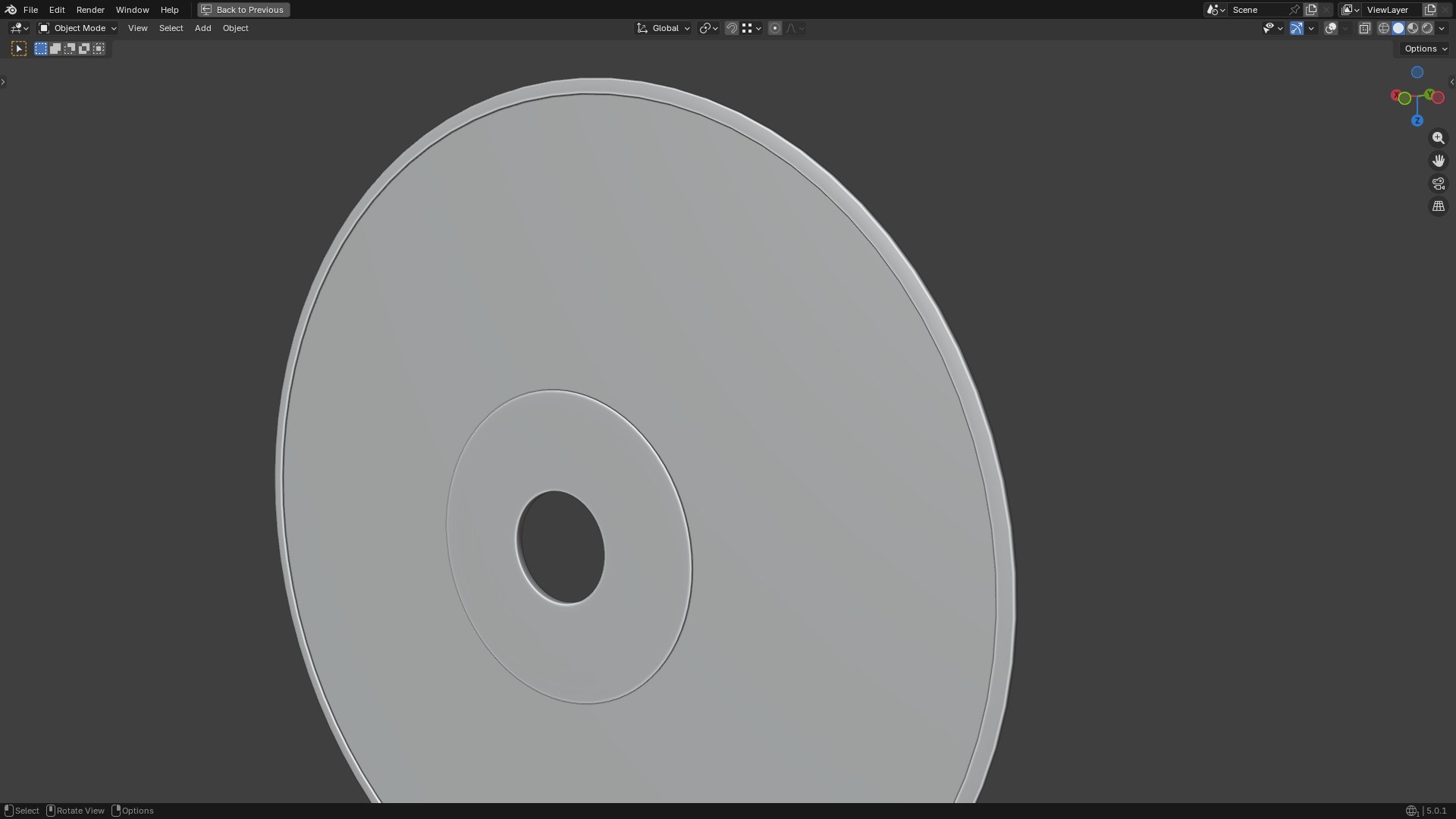This screenshot has height=819, width=1456.
Task: Open the editor type selector
Action: [19, 28]
